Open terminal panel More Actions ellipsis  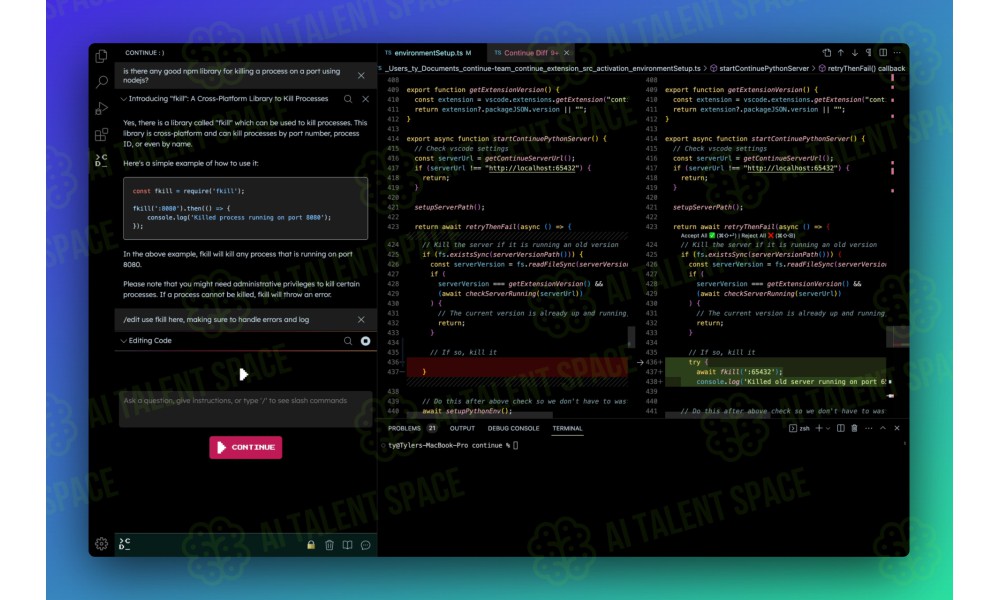[x=869, y=428]
